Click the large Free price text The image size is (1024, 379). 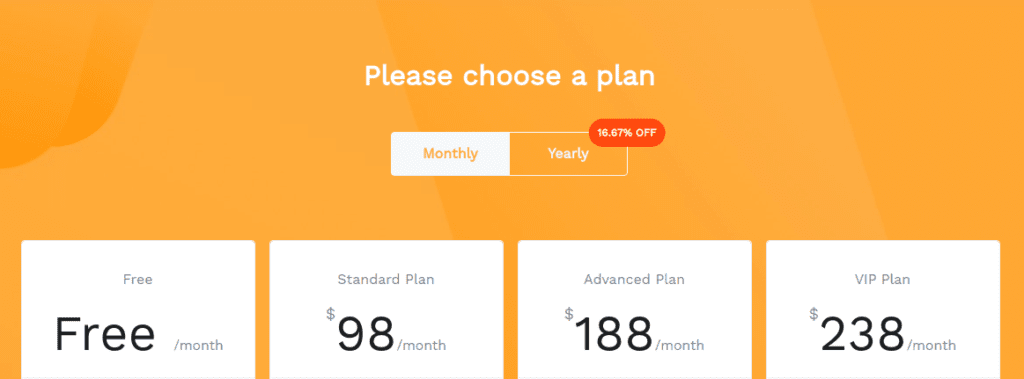coord(104,334)
